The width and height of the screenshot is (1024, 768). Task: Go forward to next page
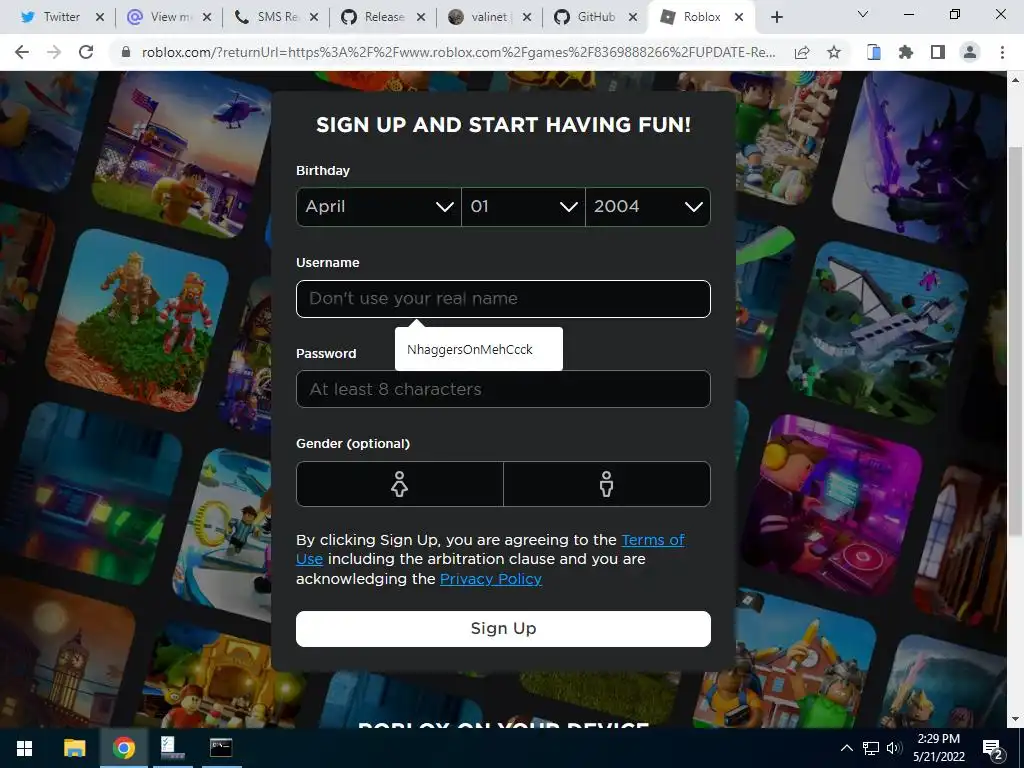(54, 52)
